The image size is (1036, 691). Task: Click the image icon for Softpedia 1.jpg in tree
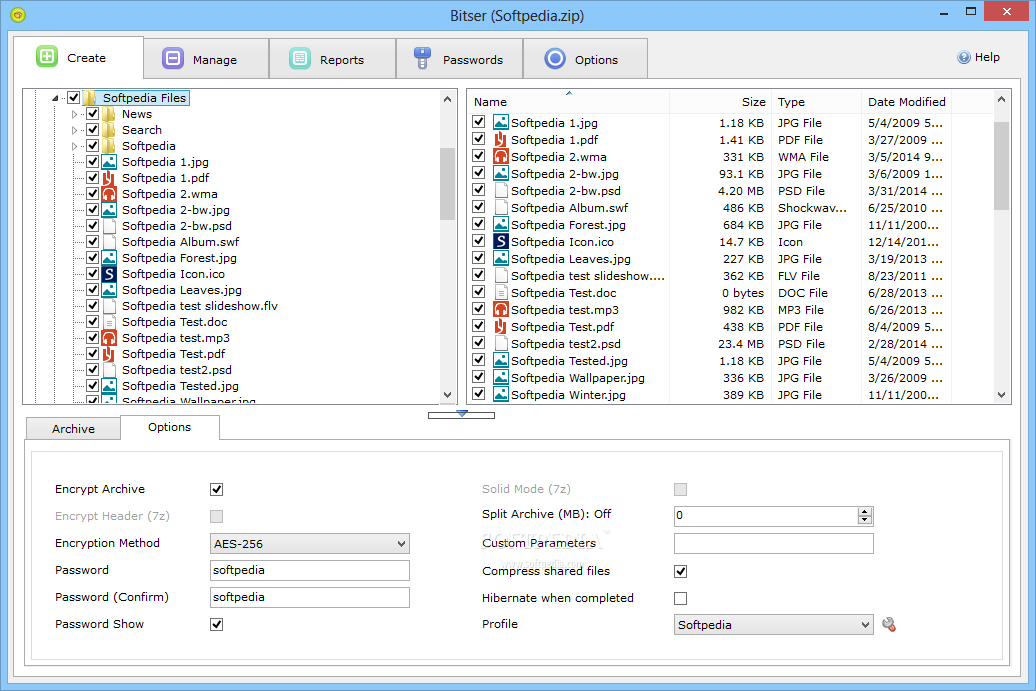click(109, 162)
